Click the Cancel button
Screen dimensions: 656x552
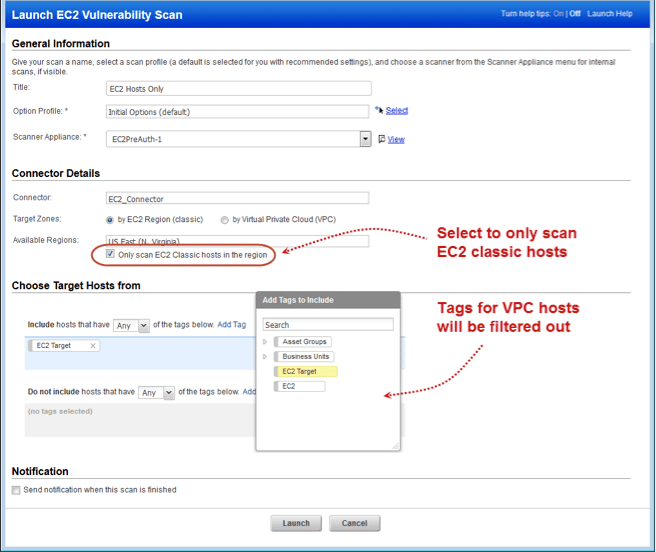coord(355,523)
